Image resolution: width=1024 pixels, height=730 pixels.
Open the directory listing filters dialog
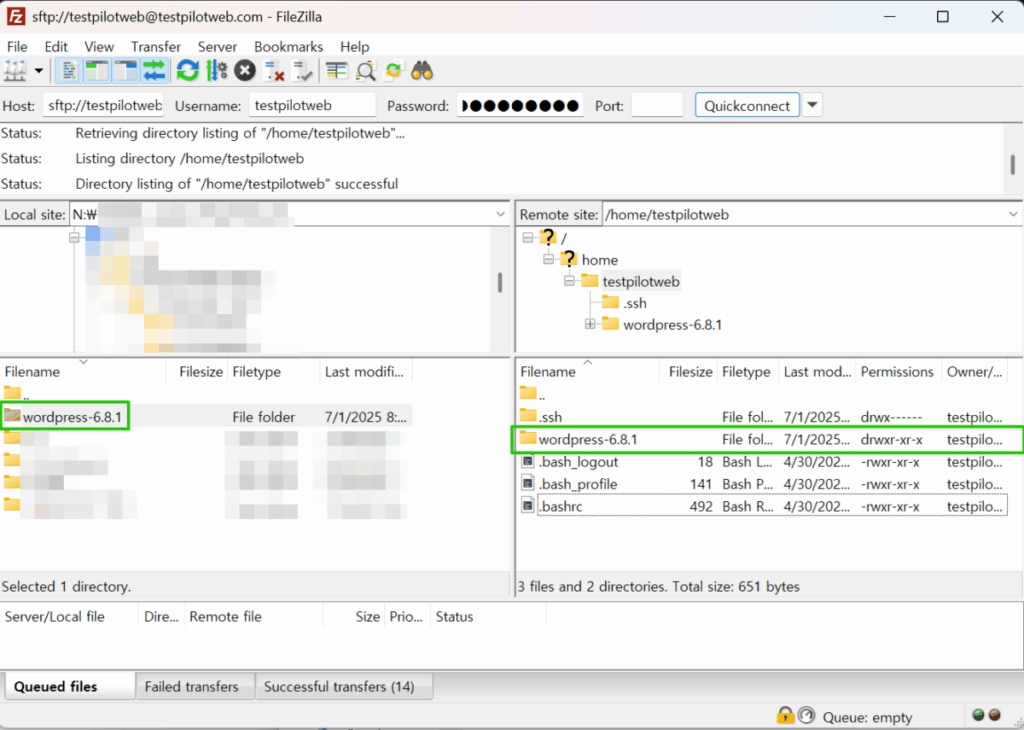(337, 71)
